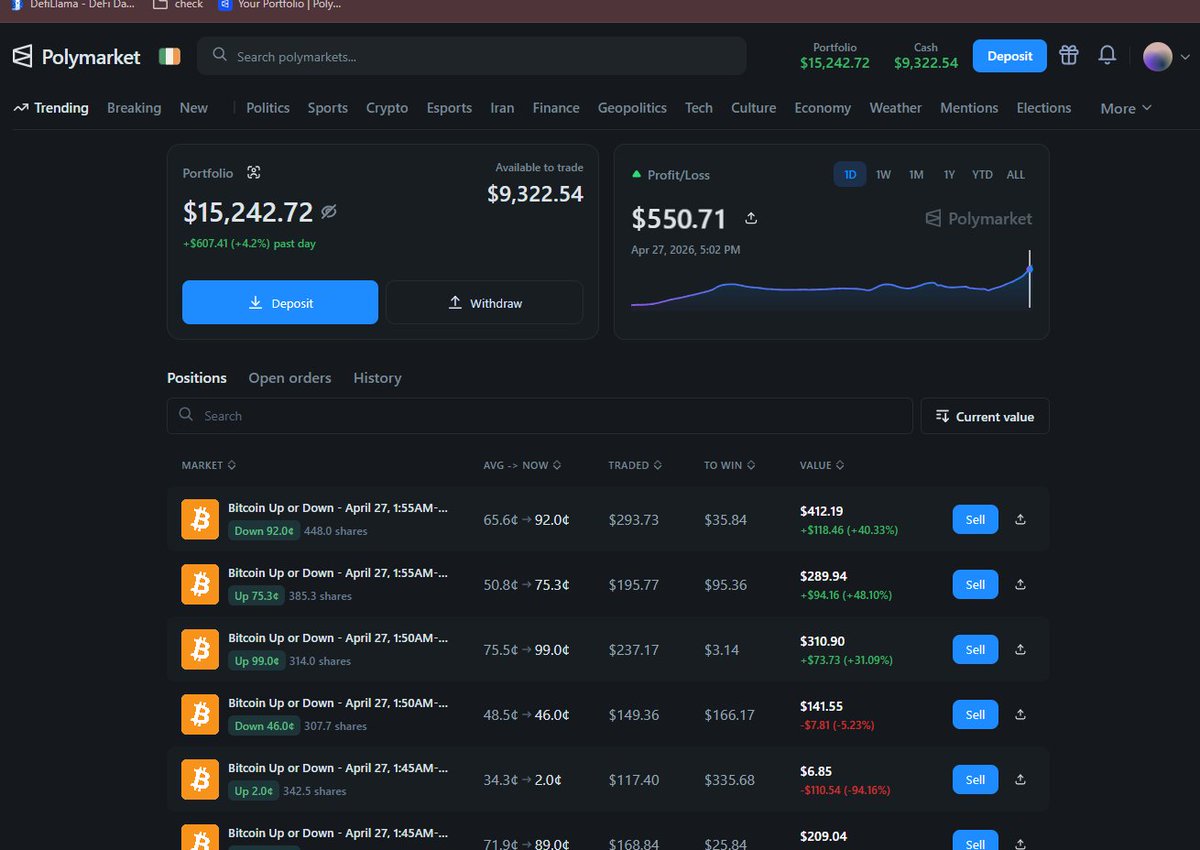1200x850 pixels.
Task: Share the Down 46.0¢ Bitcoin position
Action: point(1020,715)
